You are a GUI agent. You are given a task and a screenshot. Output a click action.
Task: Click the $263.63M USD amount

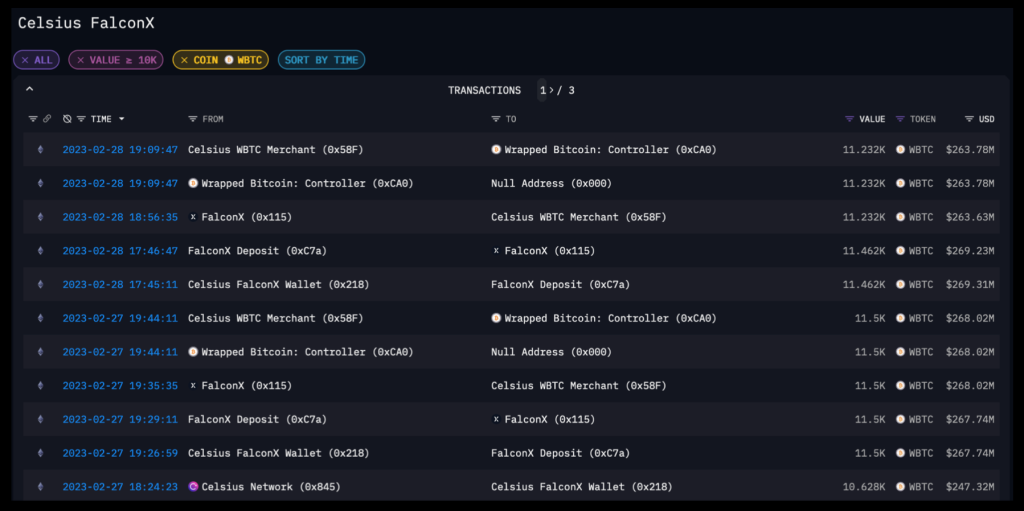[970, 217]
